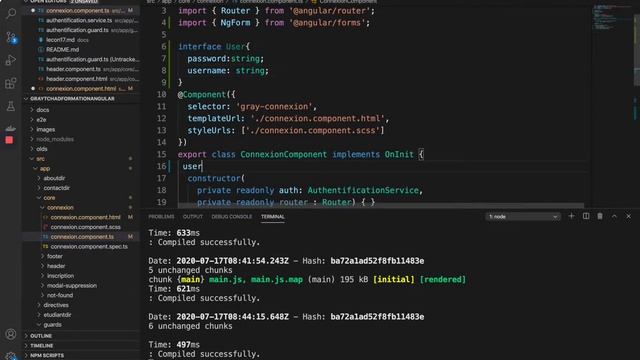Open the Run and Debug view
The width and height of the screenshot is (640, 360).
11,60
